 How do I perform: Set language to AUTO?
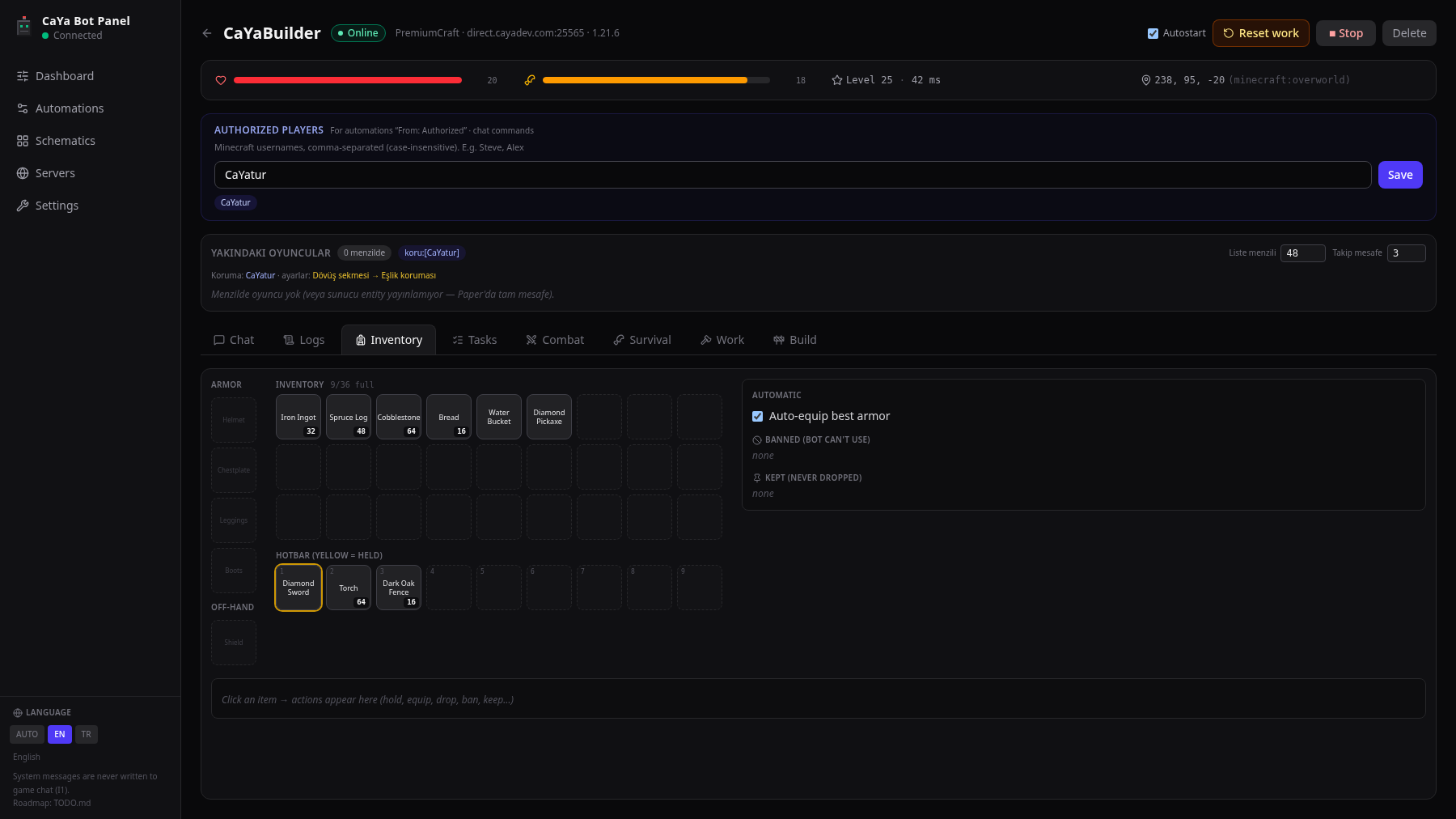tap(27, 734)
